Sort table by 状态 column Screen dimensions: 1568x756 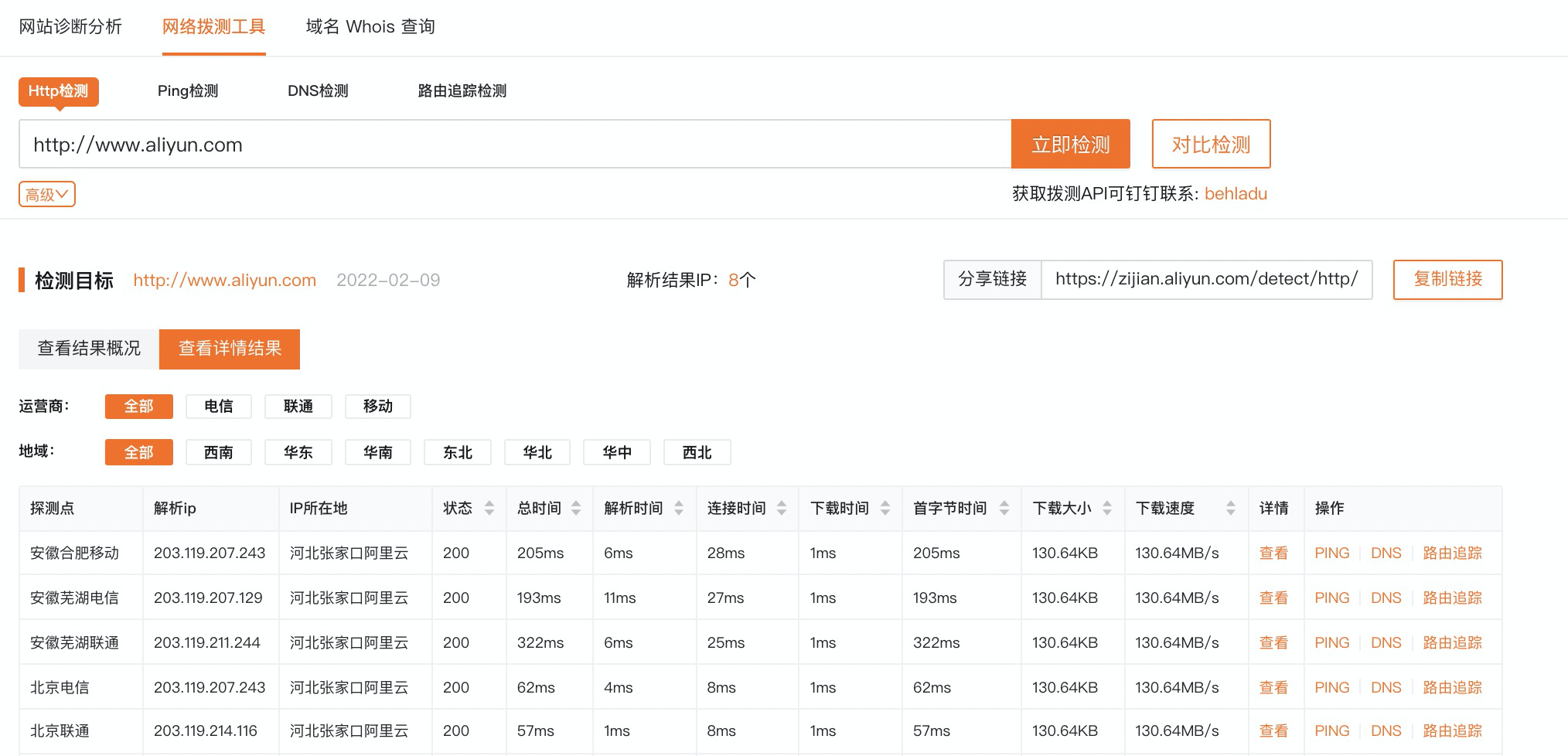pos(489,508)
